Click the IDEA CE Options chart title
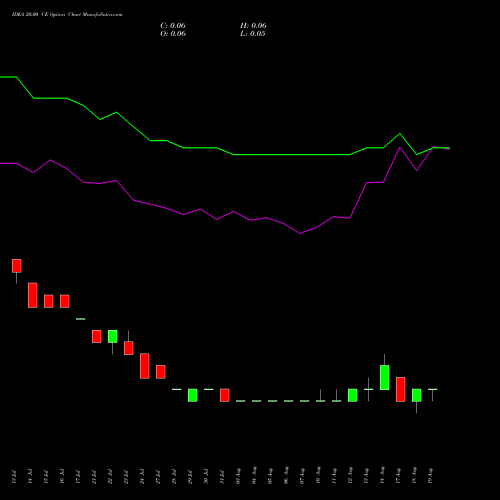500x500 pixels. coord(67,15)
